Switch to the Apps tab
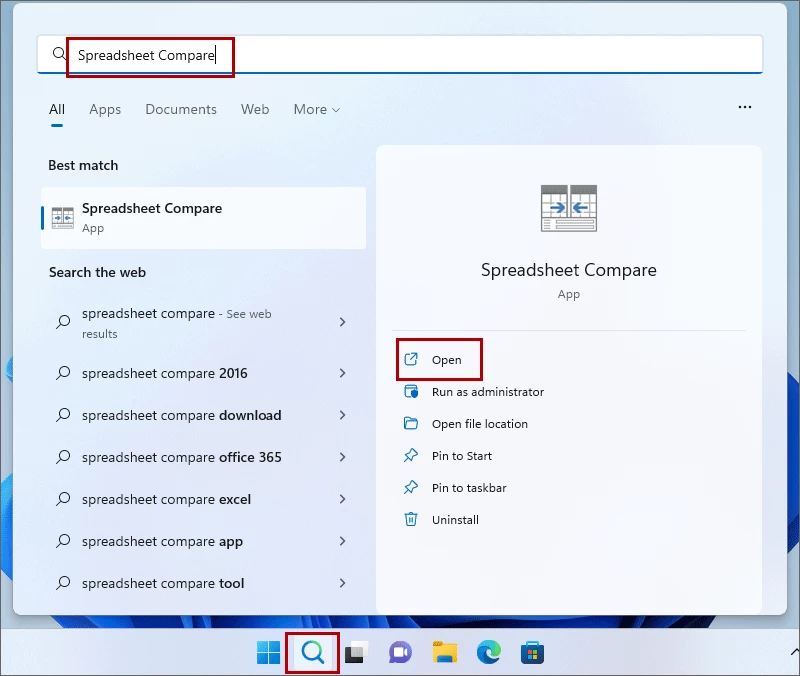 (x=105, y=109)
